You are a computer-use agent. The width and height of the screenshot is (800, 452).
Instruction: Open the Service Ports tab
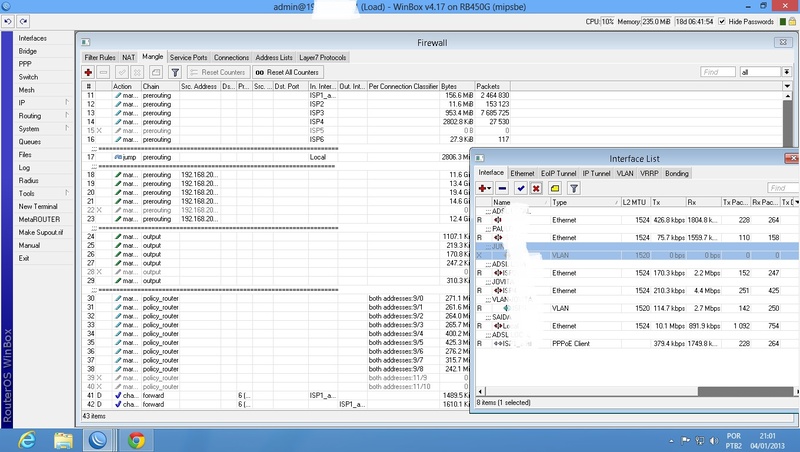click(188, 58)
